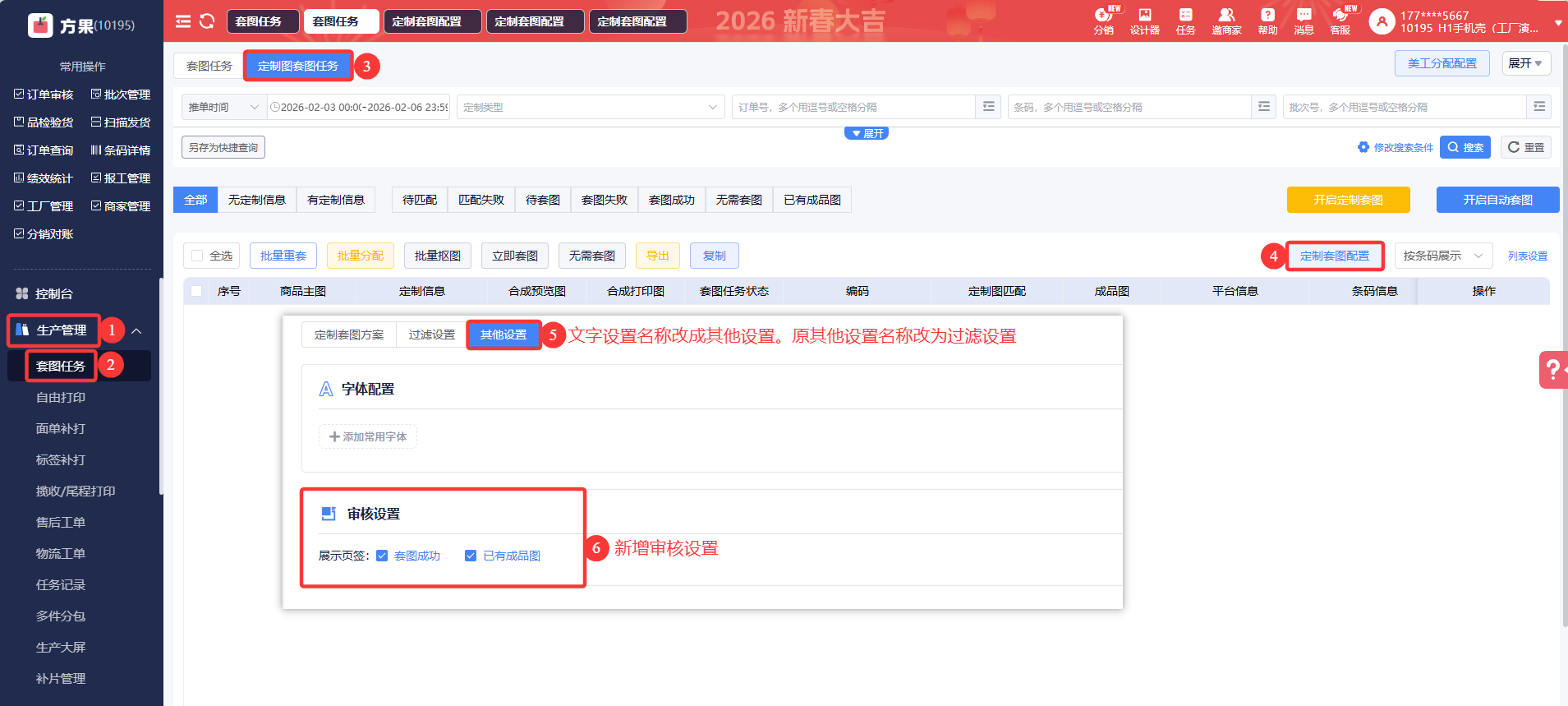Check the 全选 select-all checkbox
1568x706 pixels.
point(197,256)
